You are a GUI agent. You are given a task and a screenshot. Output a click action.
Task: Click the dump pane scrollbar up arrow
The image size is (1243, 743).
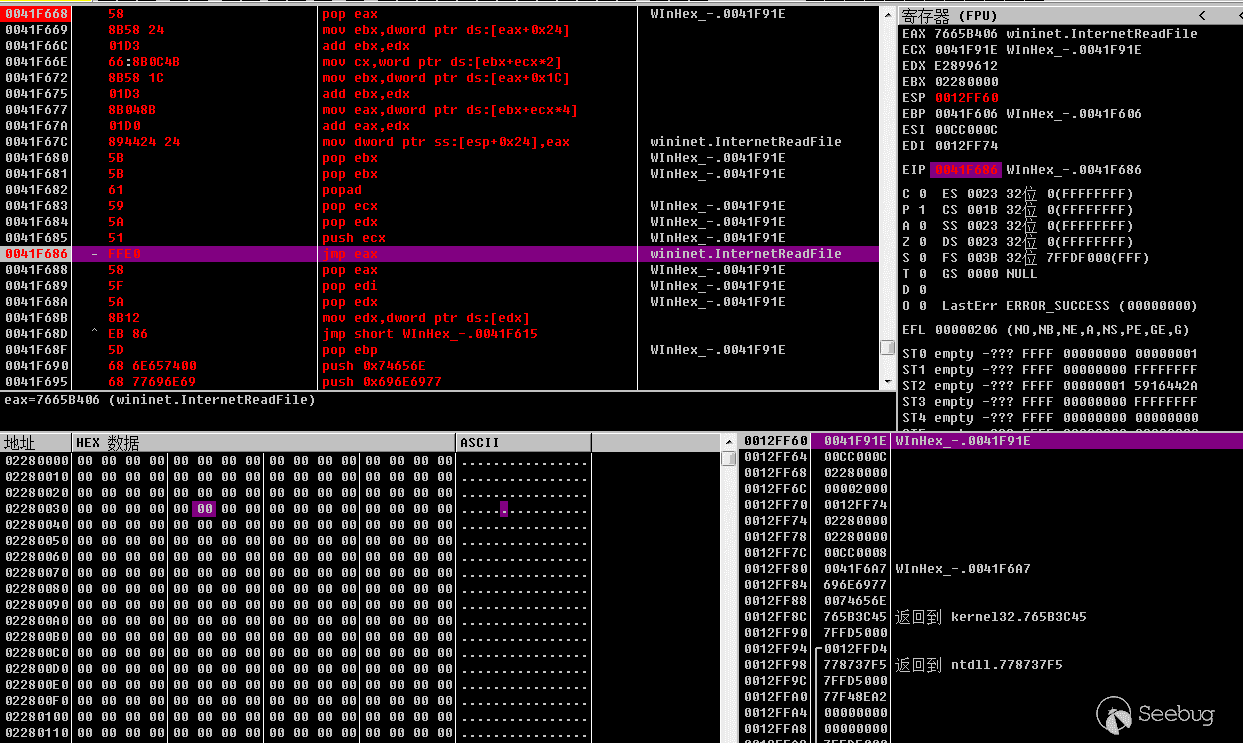point(728,443)
